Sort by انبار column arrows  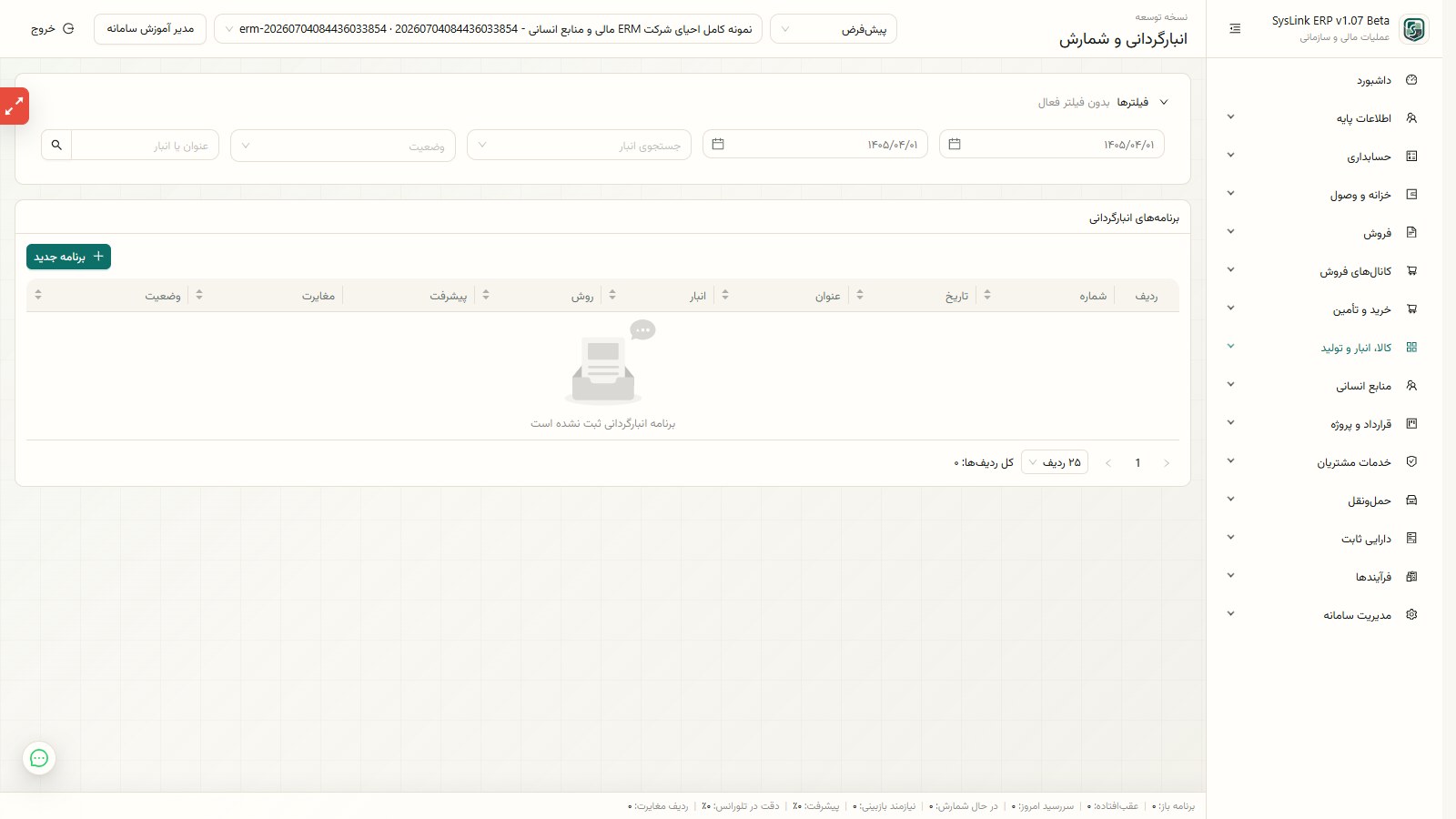[612, 295]
